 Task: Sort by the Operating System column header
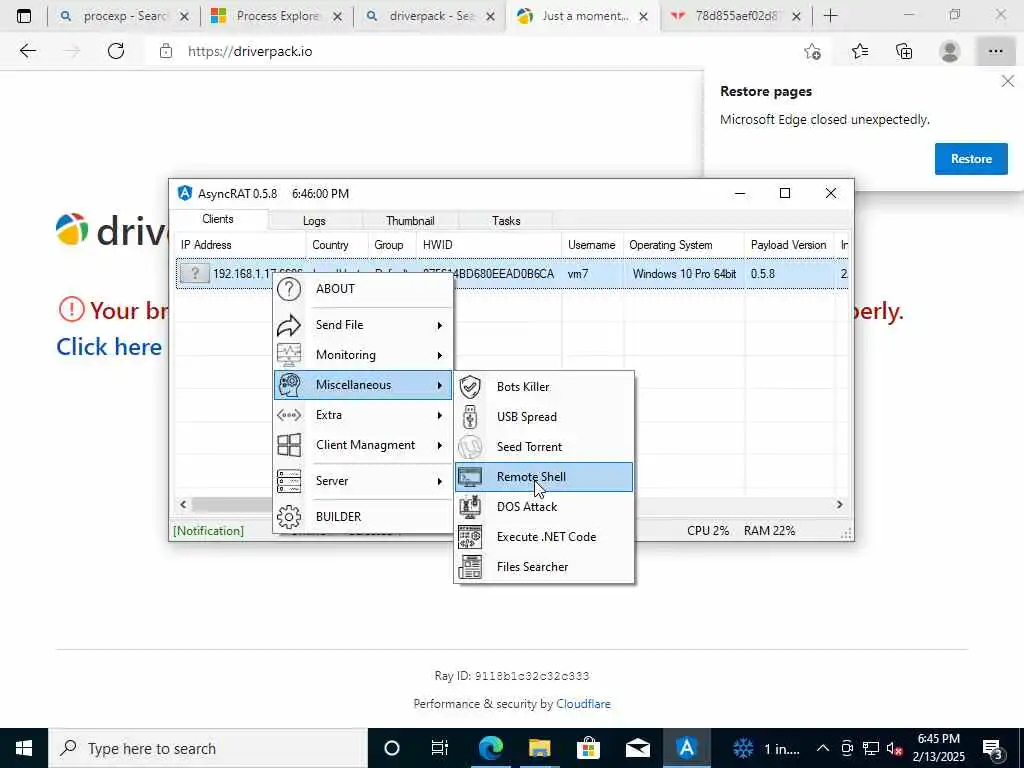684,245
